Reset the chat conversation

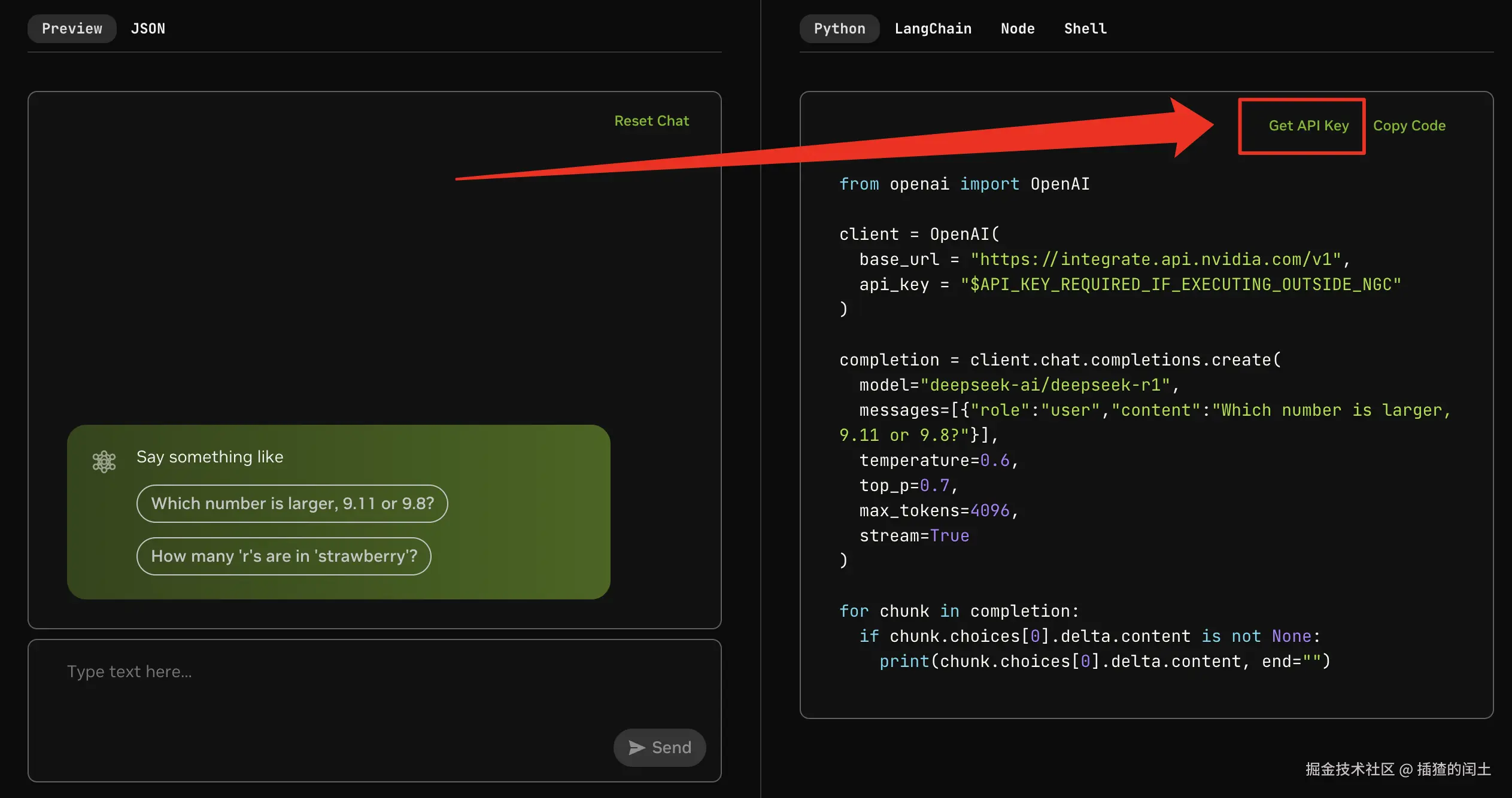coord(651,121)
